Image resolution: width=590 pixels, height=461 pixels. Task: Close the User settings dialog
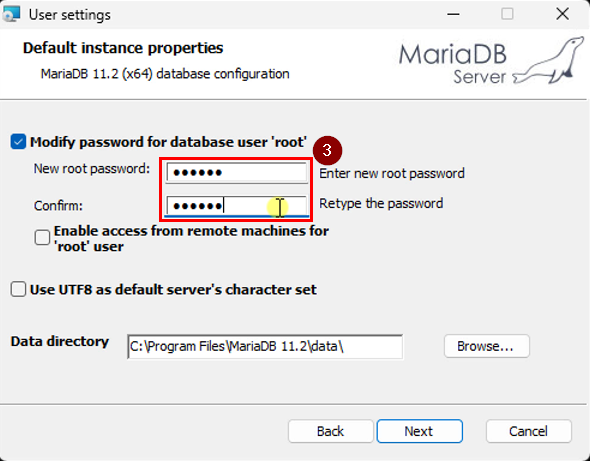click(563, 14)
